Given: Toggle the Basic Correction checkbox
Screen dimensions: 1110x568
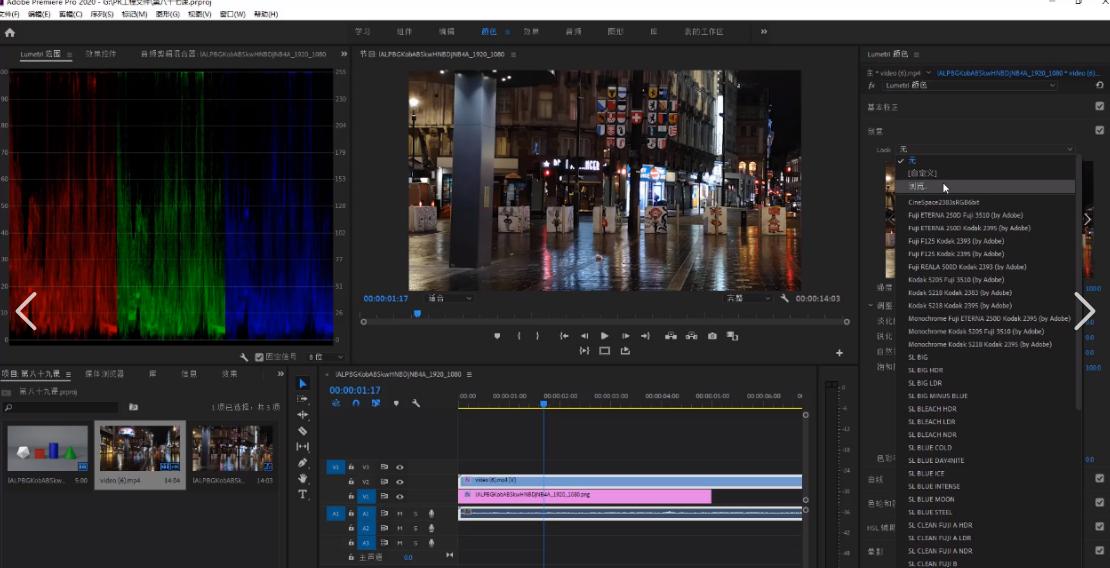Looking at the screenshot, I should point(1099,106).
